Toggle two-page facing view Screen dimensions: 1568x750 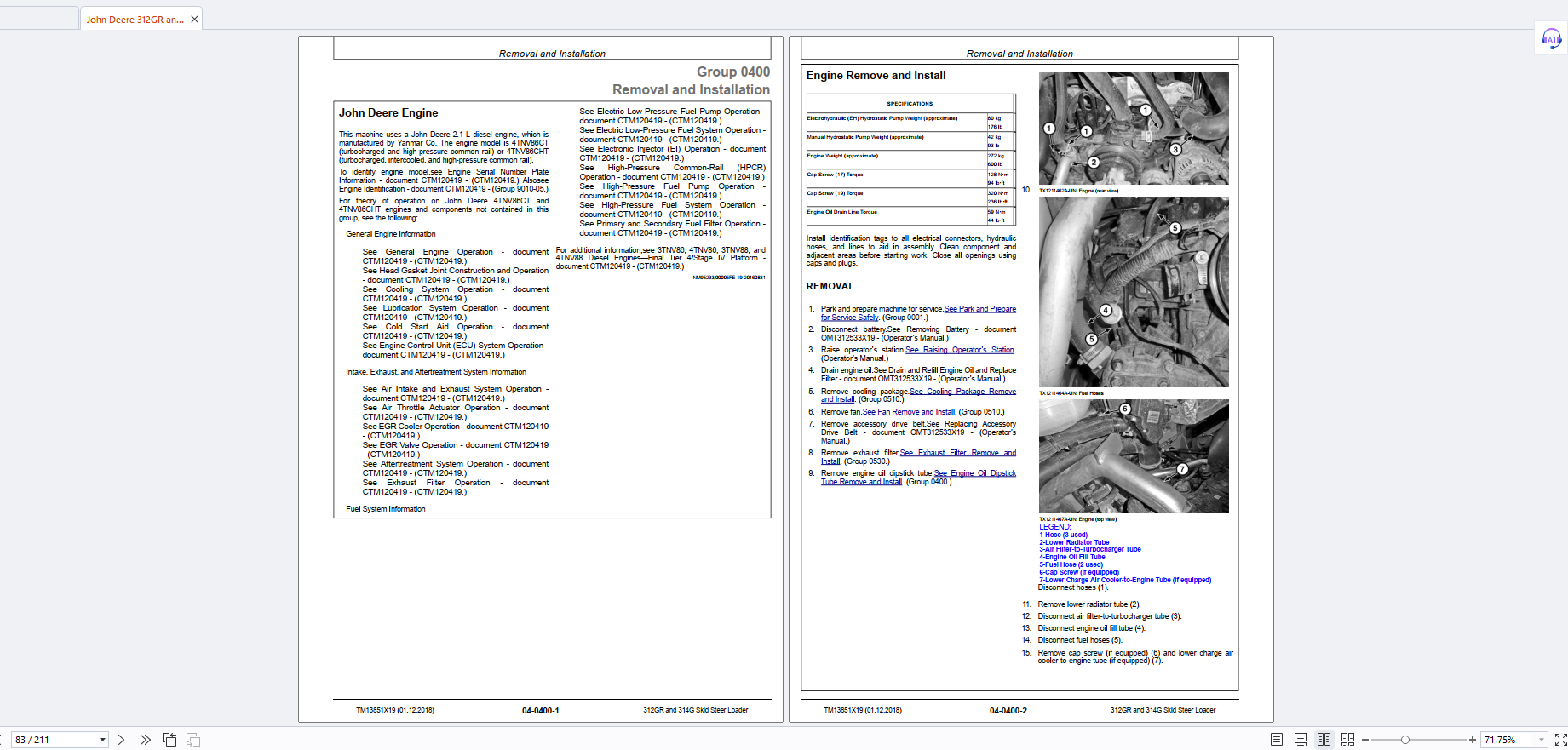(1324, 740)
